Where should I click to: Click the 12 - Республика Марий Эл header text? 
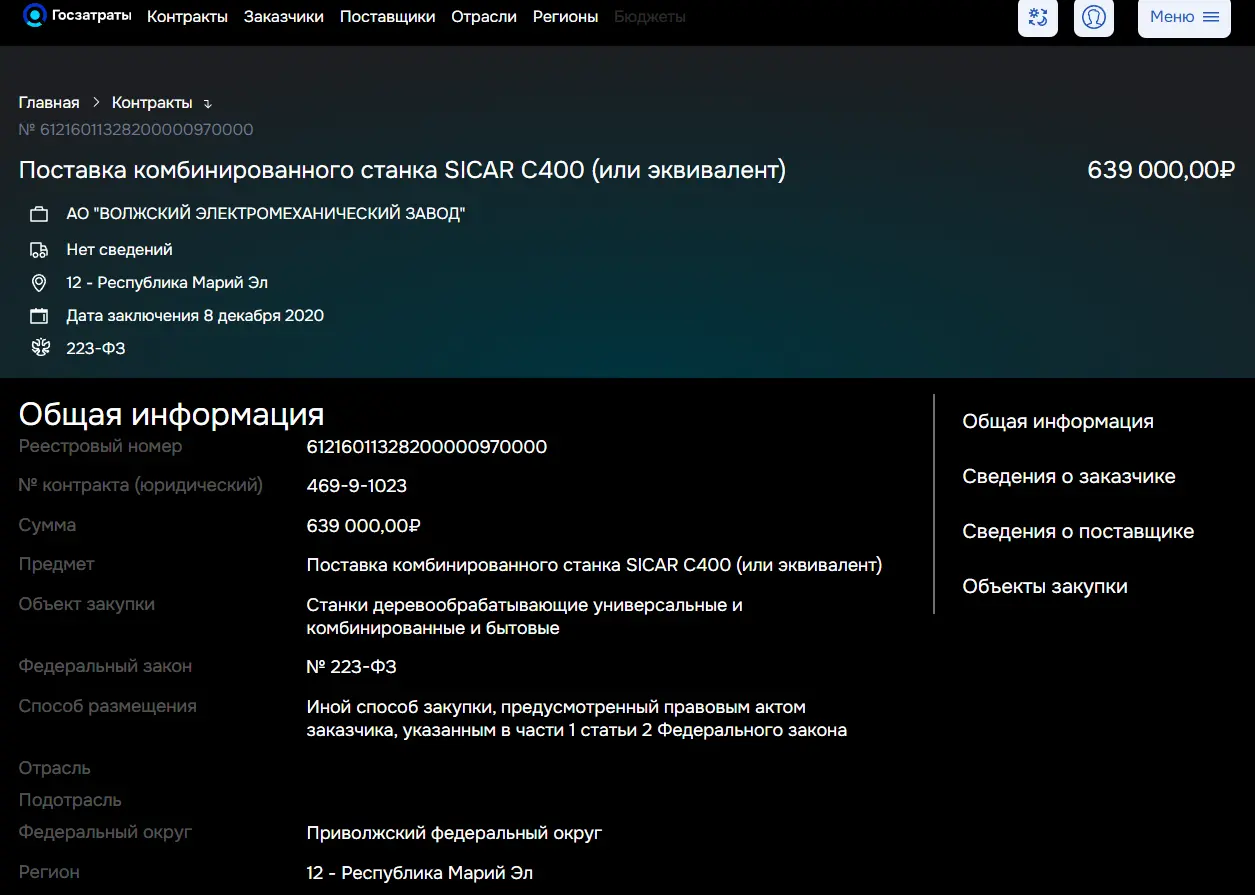coord(167,283)
